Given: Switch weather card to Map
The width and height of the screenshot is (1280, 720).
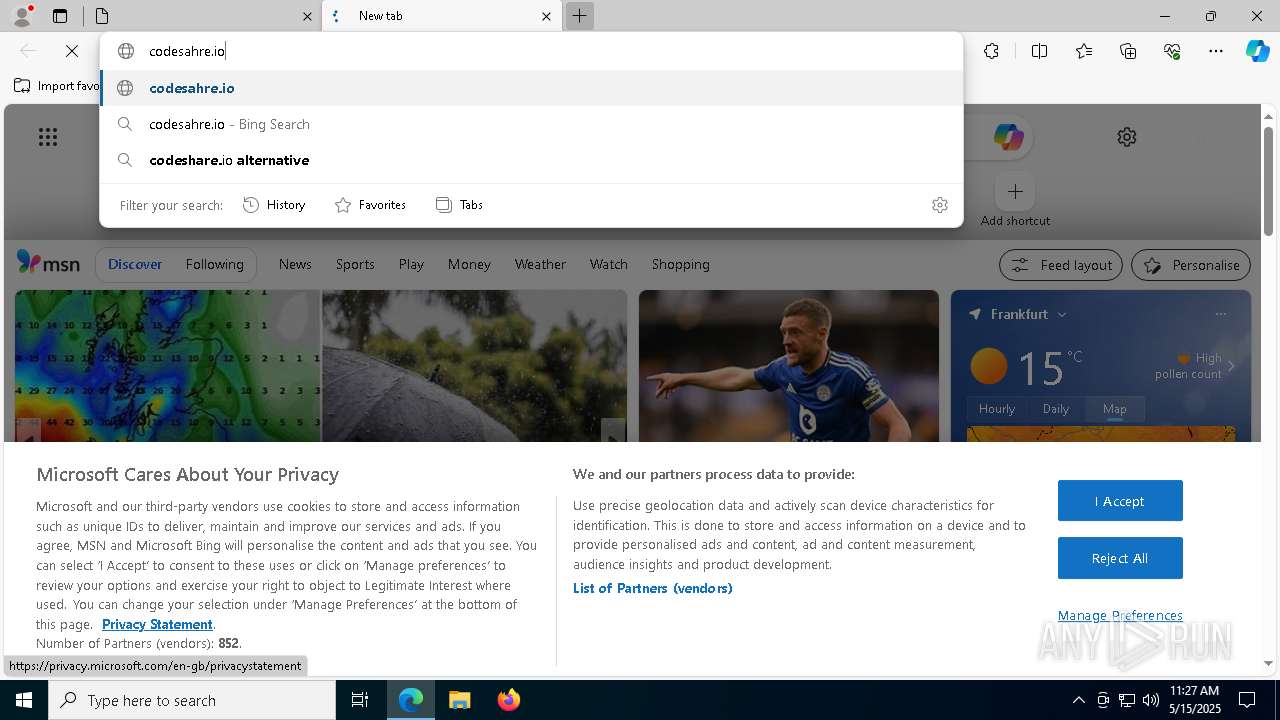Looking at the screenshot, I should coord(1115,409).
